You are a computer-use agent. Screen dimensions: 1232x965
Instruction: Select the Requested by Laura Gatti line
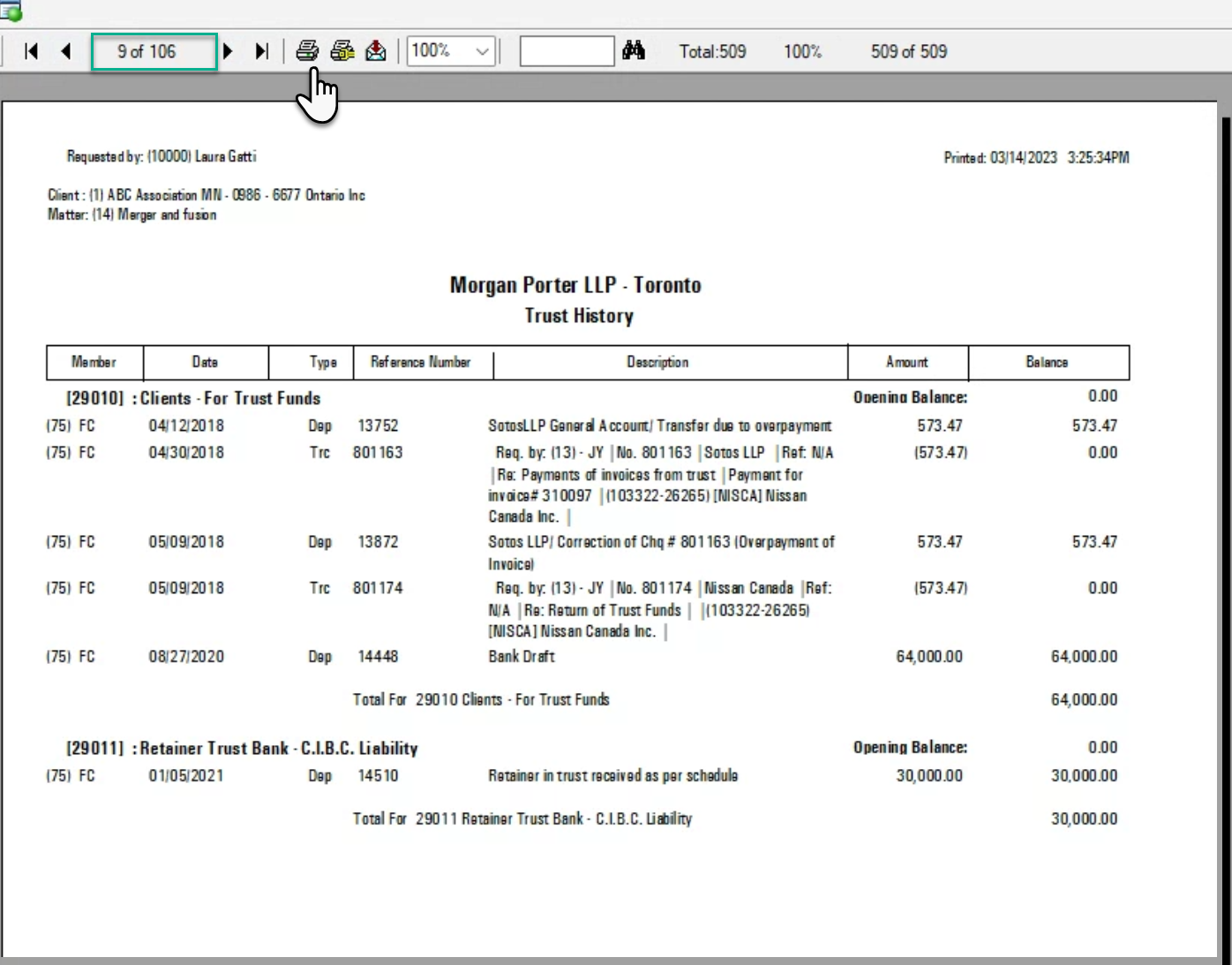pyautogui.click(x=162, y=156)
